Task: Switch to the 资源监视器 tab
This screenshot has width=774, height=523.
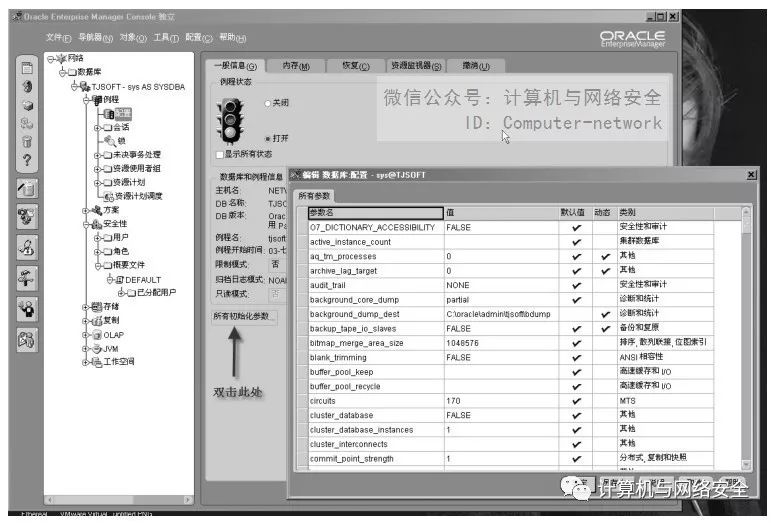Action: point(416,66)
